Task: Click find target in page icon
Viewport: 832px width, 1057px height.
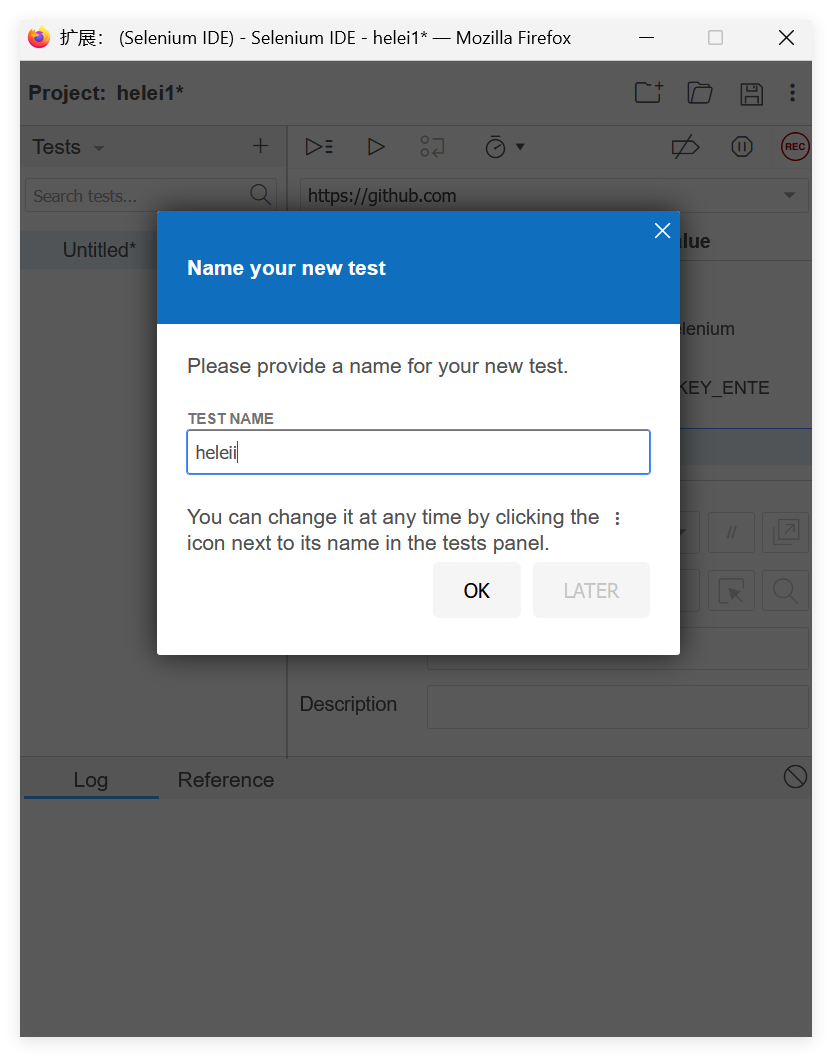Action: (x=785, y=591)
